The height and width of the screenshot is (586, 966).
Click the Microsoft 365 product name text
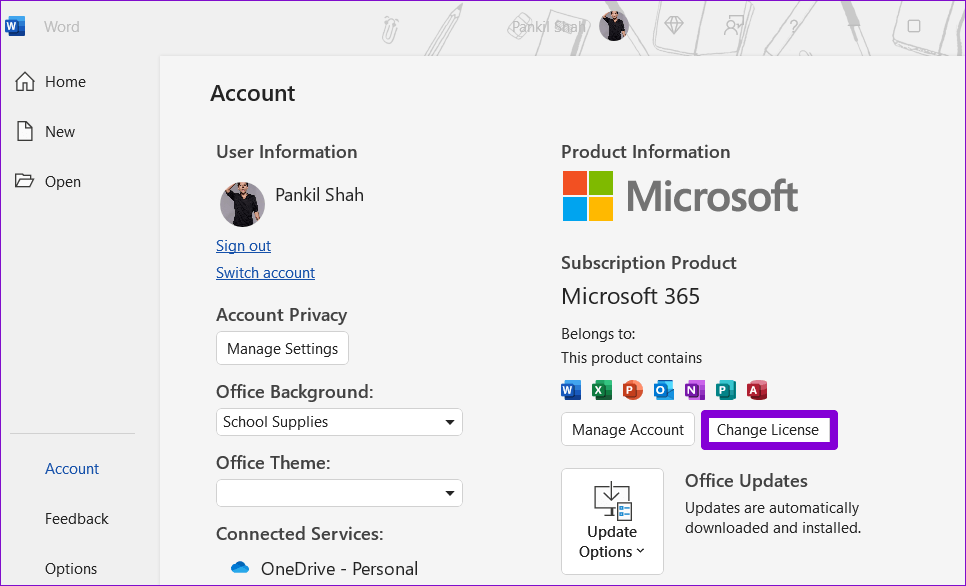coord(630,296)
